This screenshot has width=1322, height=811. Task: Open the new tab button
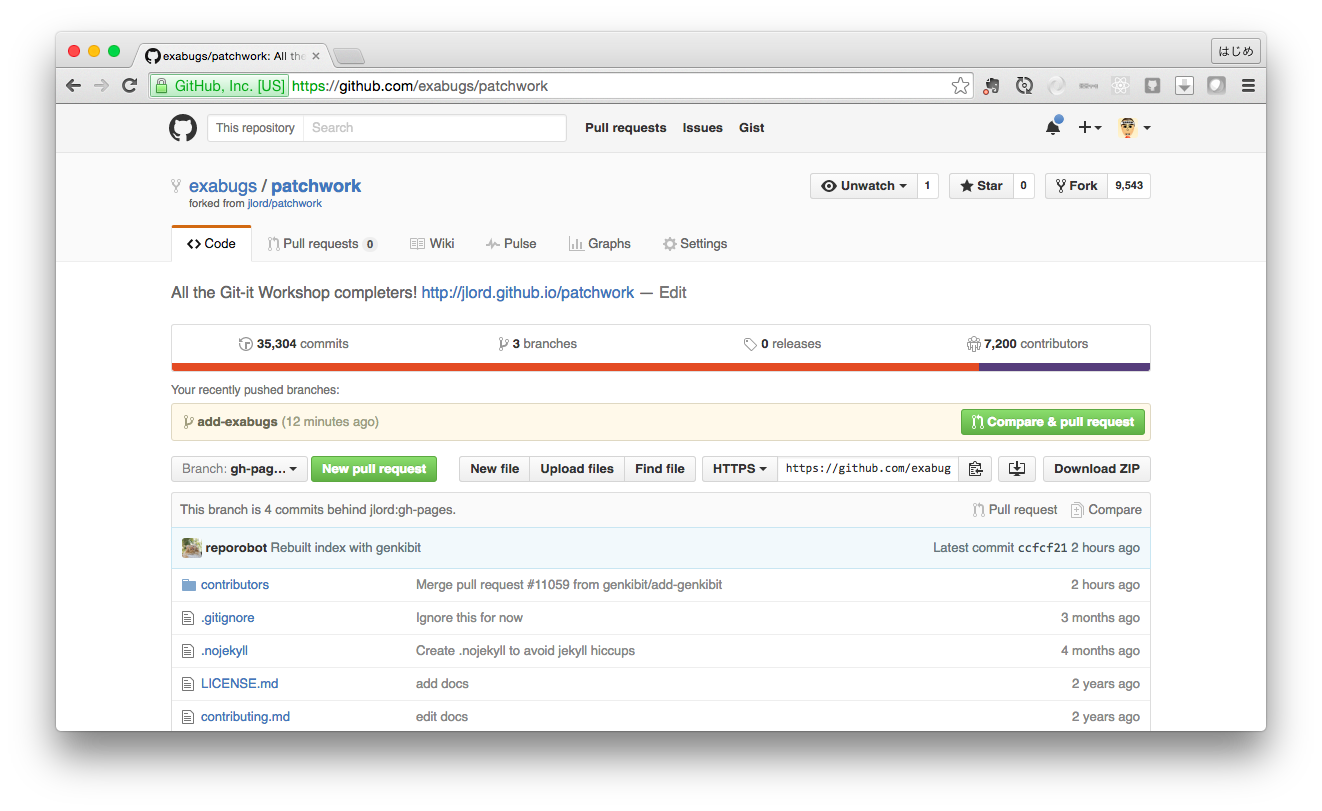pyautogui.click(x=349, y=56)
